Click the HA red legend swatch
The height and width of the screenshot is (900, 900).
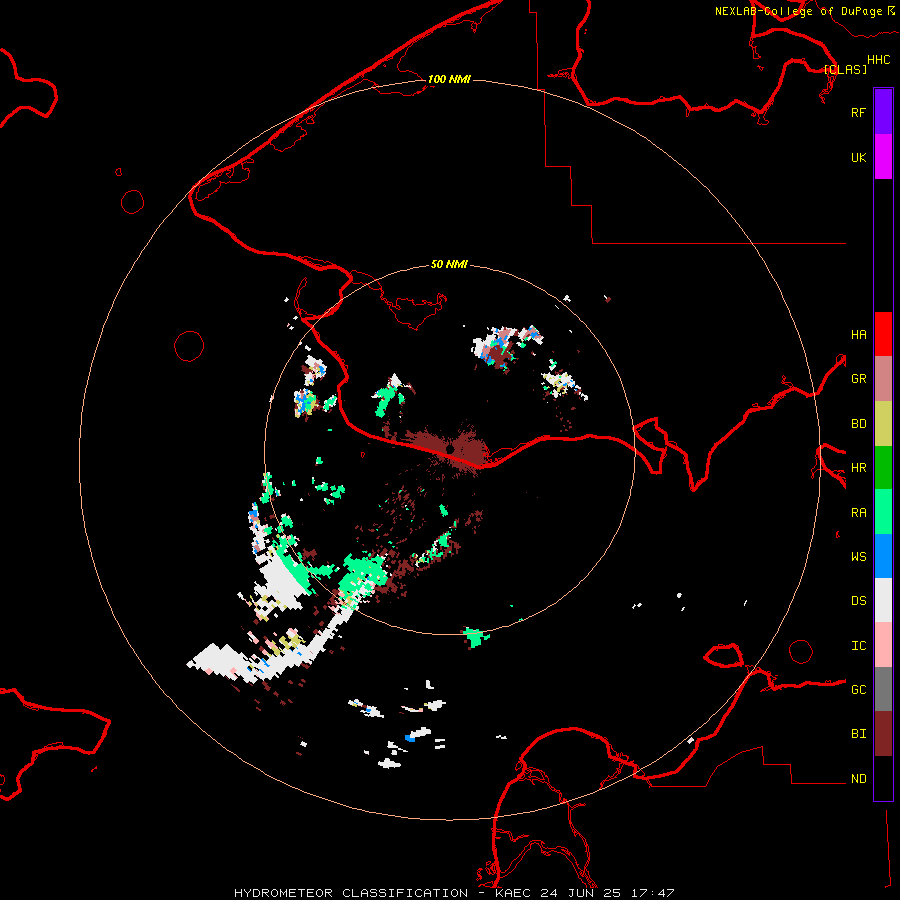click(883, 334)
